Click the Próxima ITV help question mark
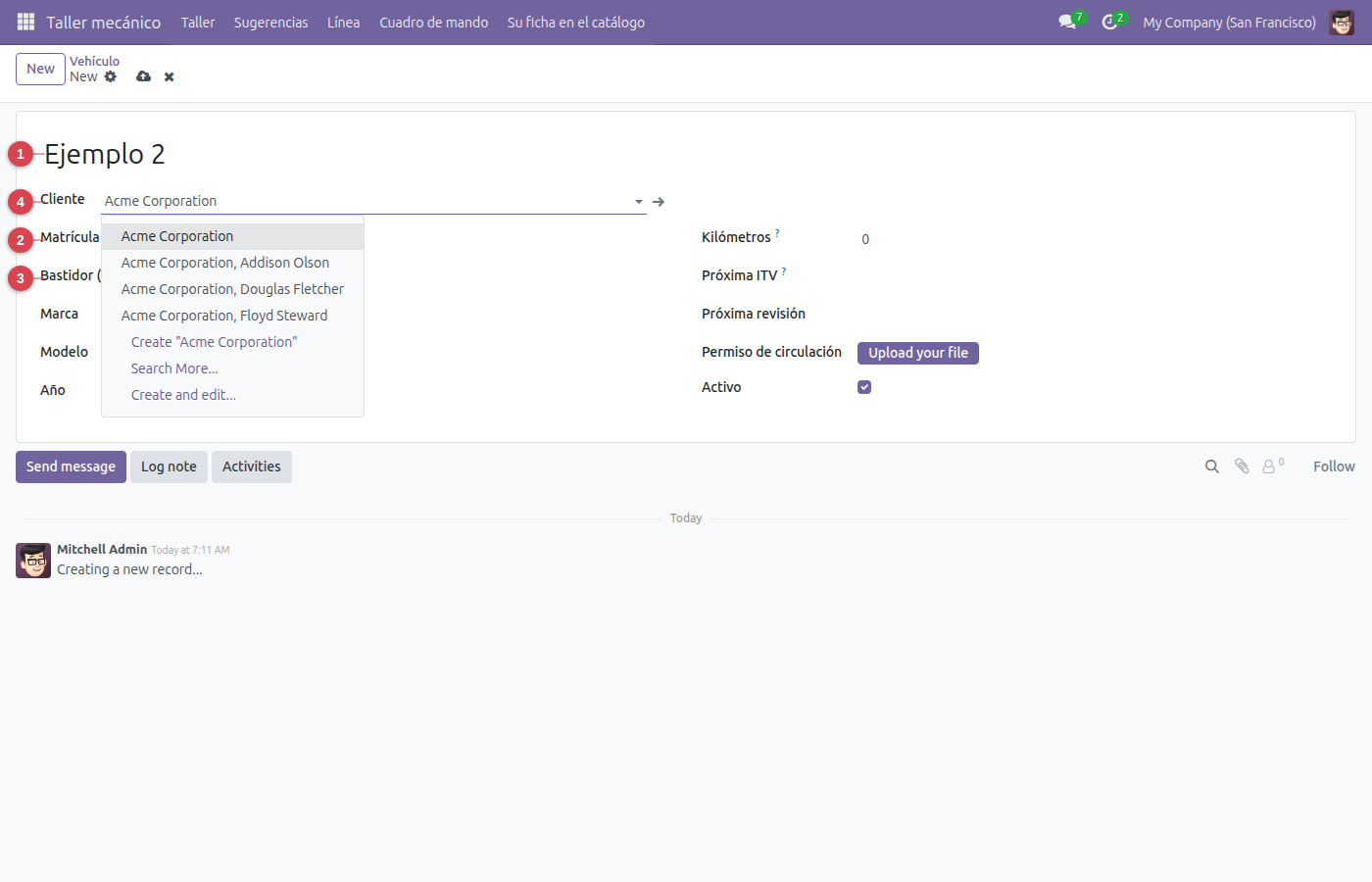This screenshot has height=882, width=1372. [x=784, y=271]
